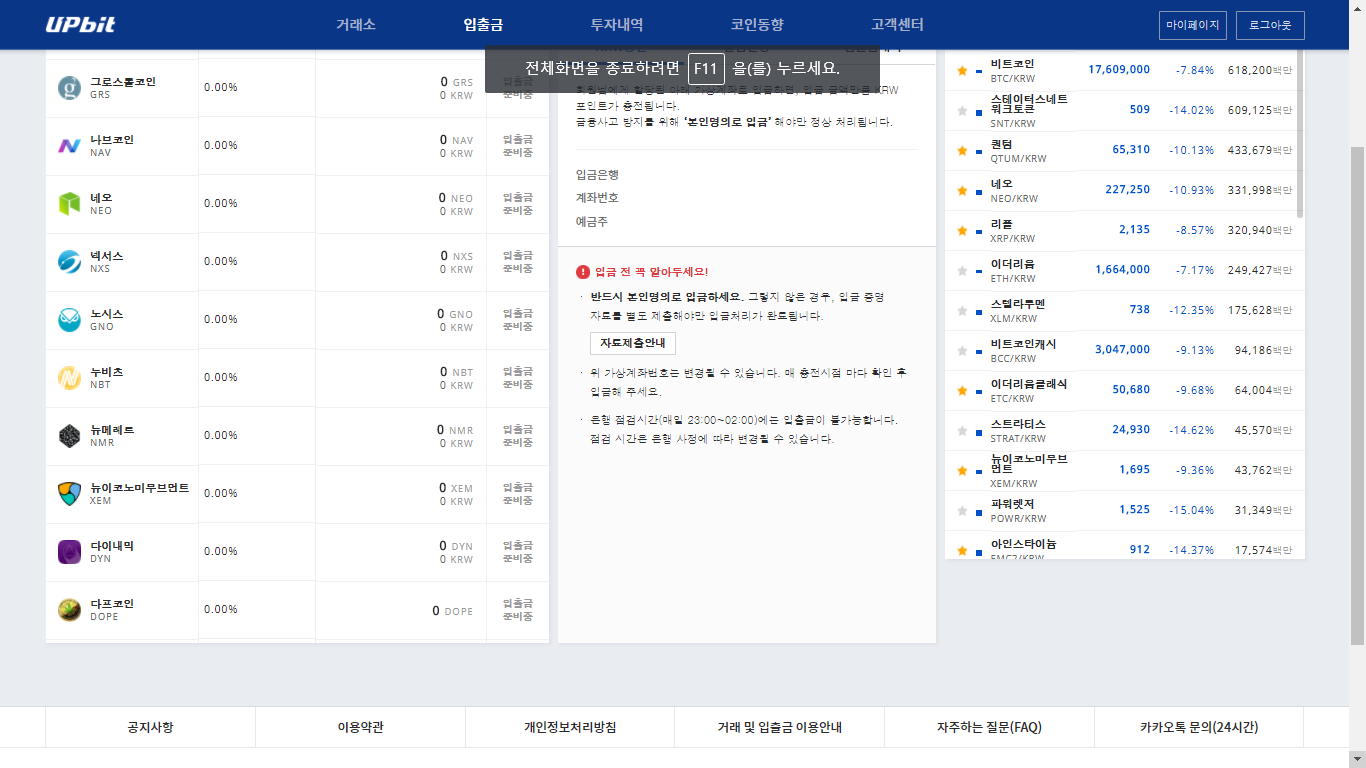Viewport: 1366px width, 768px height.
Task: Click the market list panel scrollbar
Action: click(x=1300, y=133)
